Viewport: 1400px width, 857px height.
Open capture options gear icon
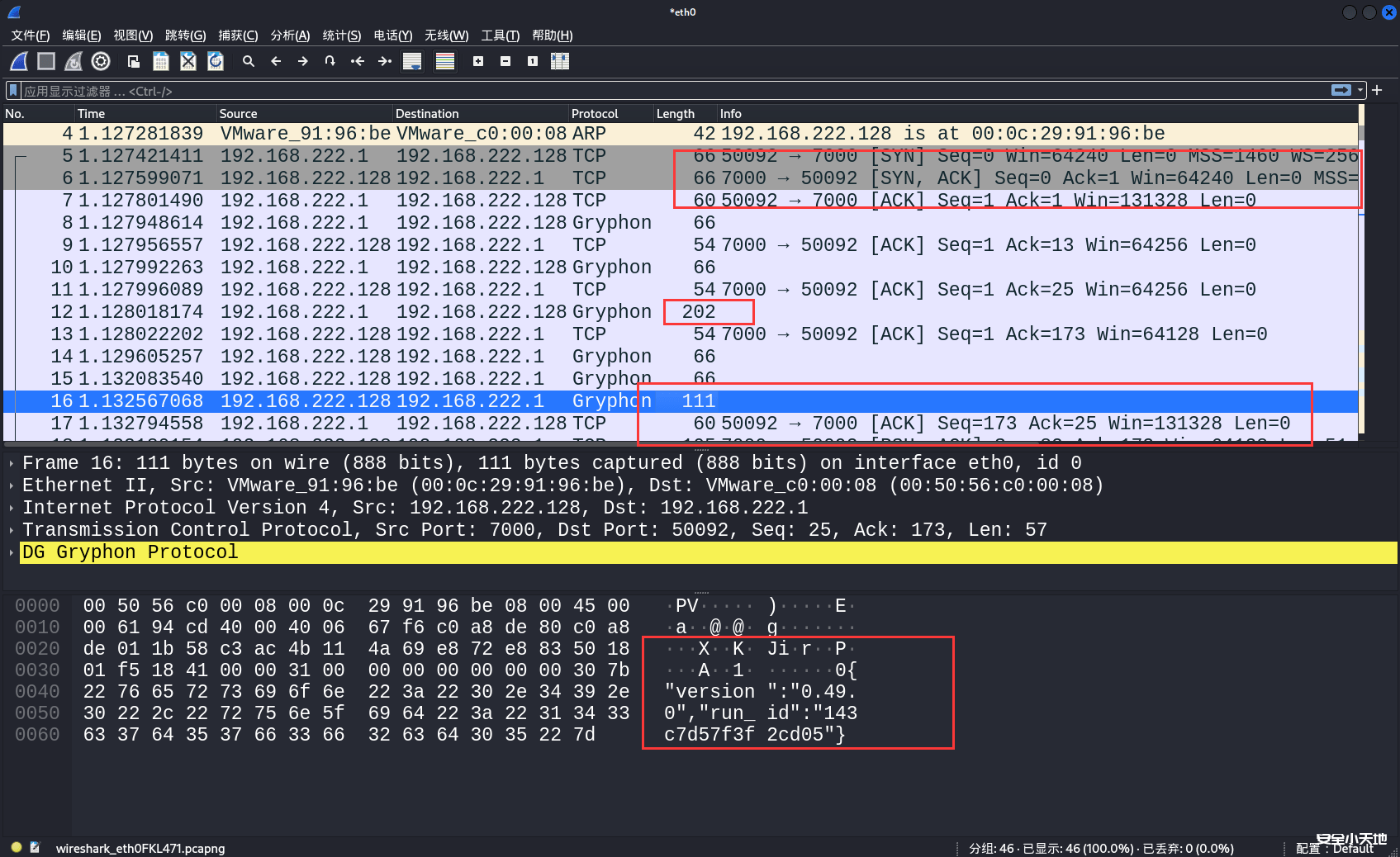[x=101, y=61]
